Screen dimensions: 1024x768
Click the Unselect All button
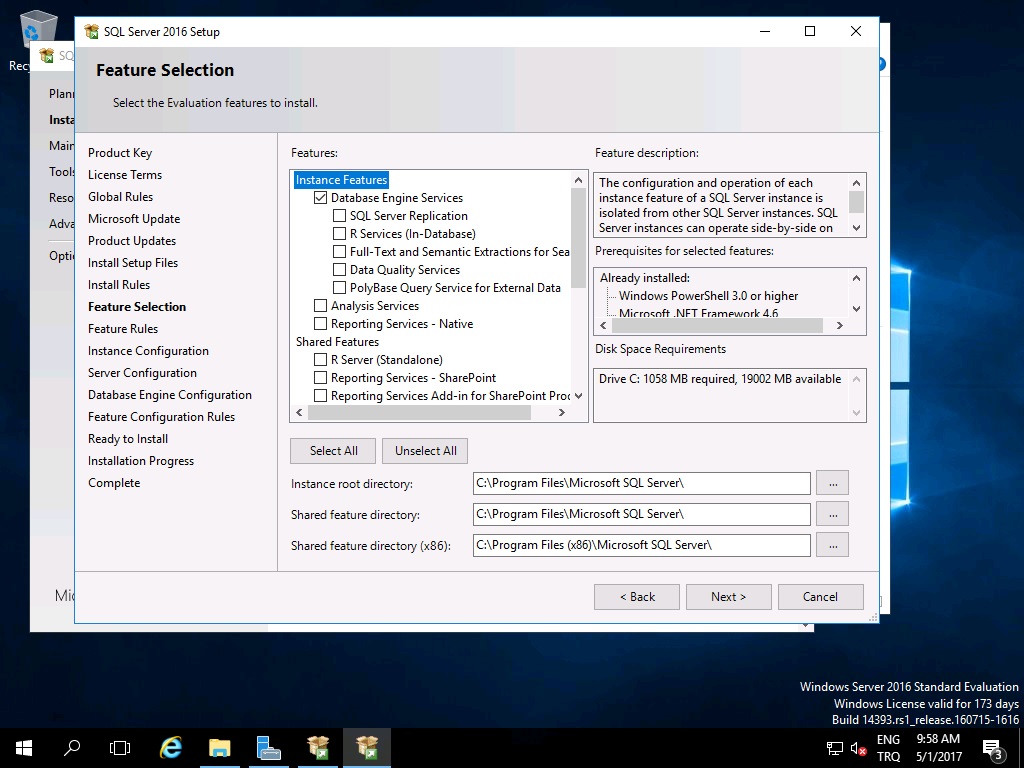coord(425,451)
